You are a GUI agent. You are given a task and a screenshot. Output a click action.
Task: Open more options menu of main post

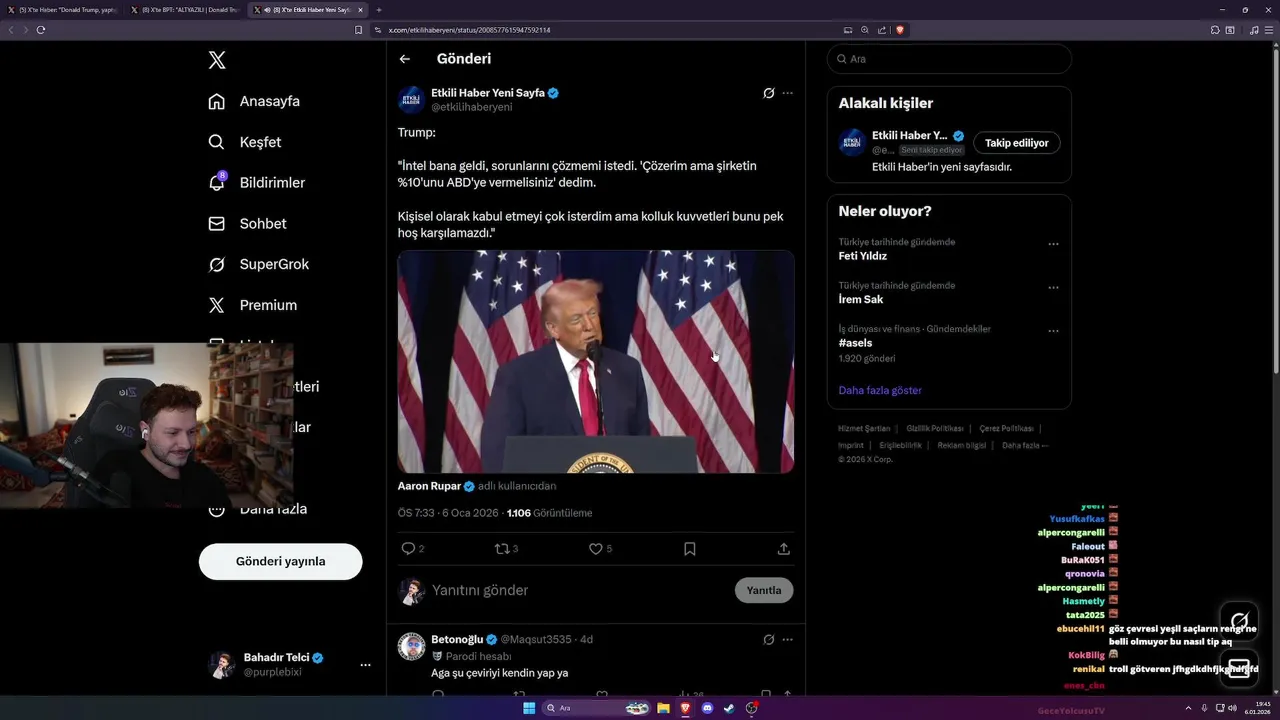click(x=788, y=93)
